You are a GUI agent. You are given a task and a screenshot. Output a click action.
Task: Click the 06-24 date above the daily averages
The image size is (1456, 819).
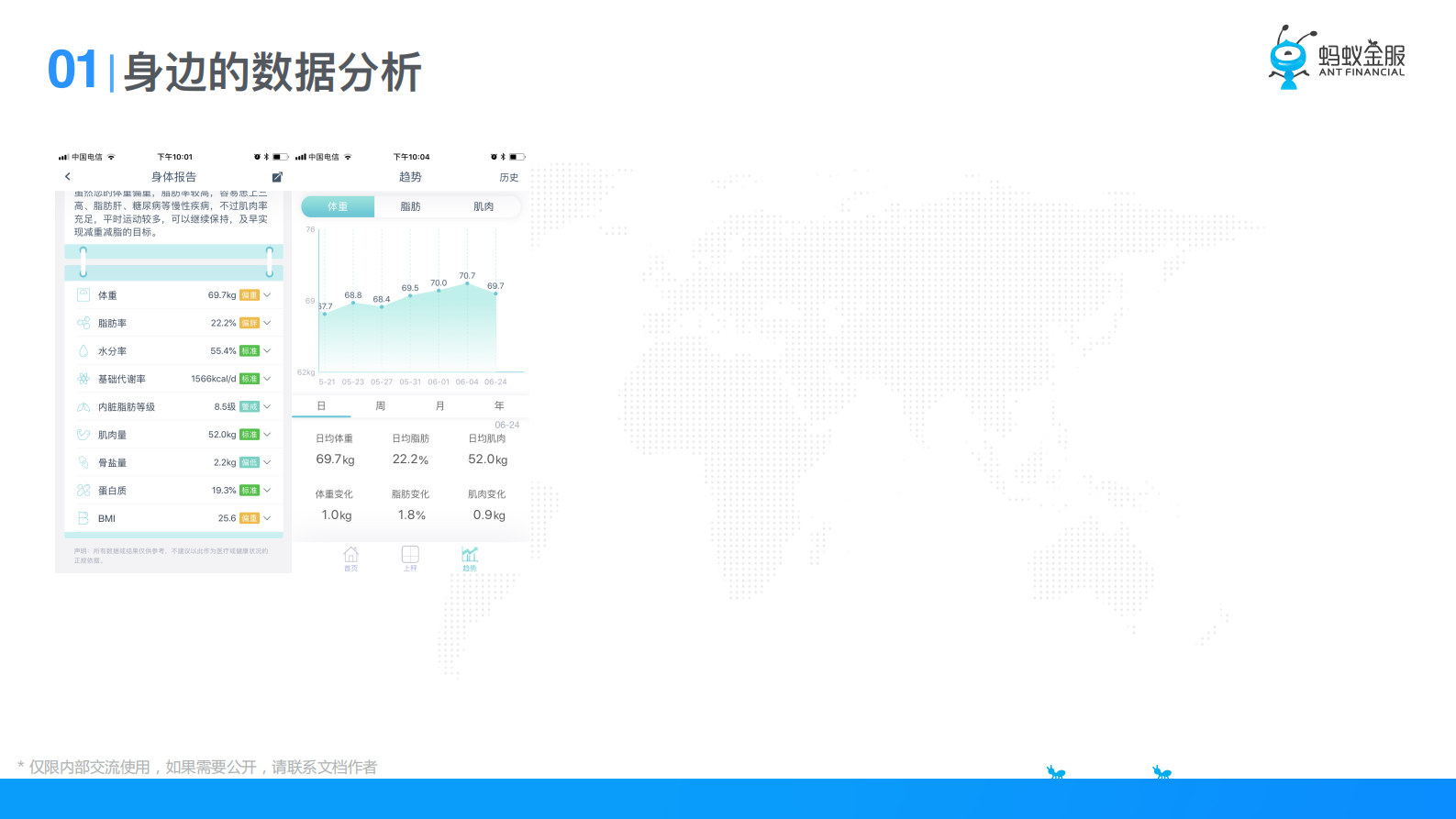coord(506,425)
